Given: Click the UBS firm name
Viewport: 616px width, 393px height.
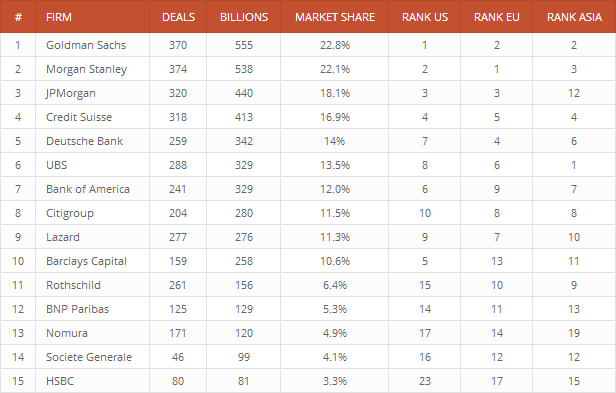Looking at the screenshot, I should (57, 165).
